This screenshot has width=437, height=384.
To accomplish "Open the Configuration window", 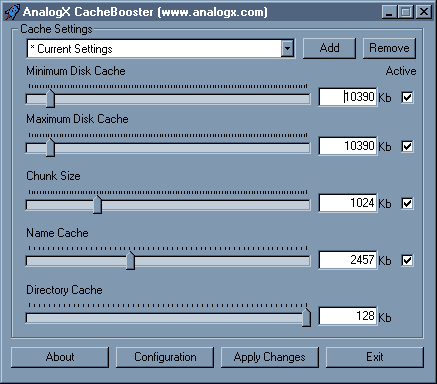I will [x=165, y=357].
